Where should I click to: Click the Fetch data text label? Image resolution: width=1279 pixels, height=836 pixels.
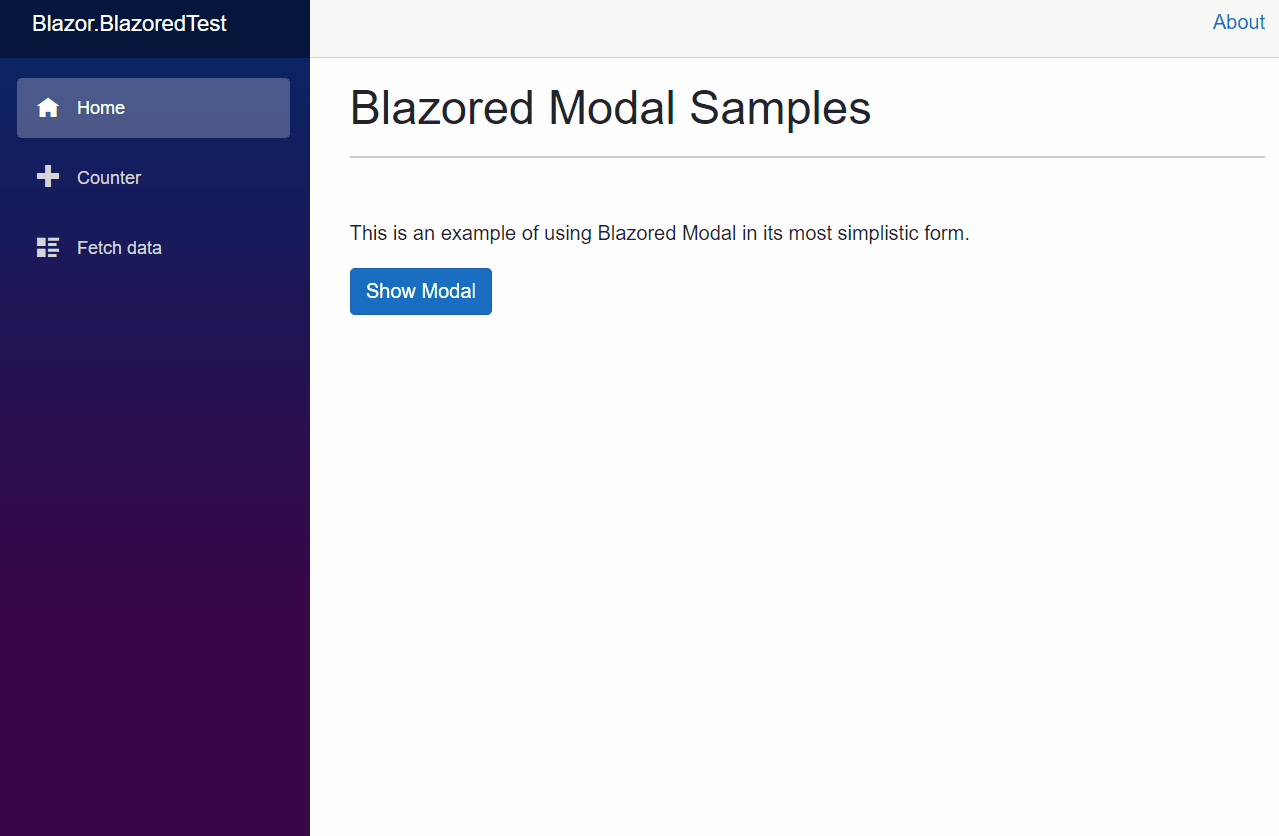coord(119,248)
